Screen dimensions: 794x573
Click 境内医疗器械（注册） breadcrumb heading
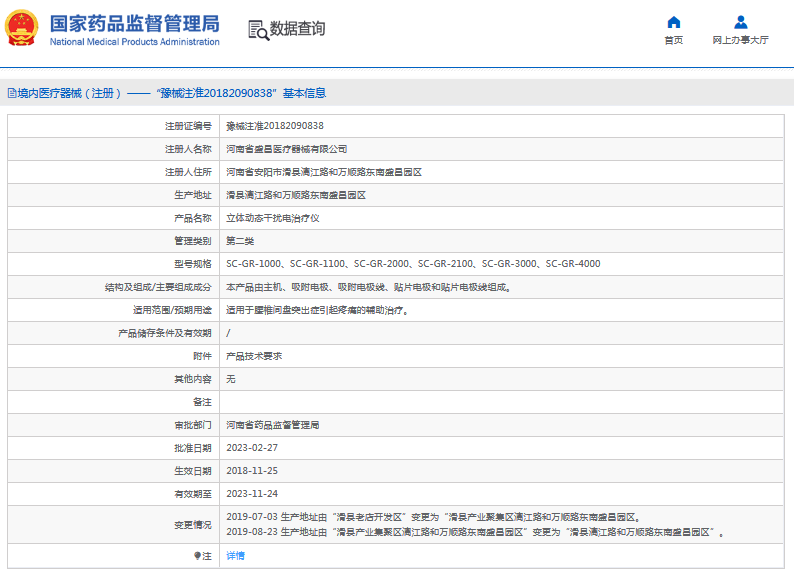coord(69,93)
